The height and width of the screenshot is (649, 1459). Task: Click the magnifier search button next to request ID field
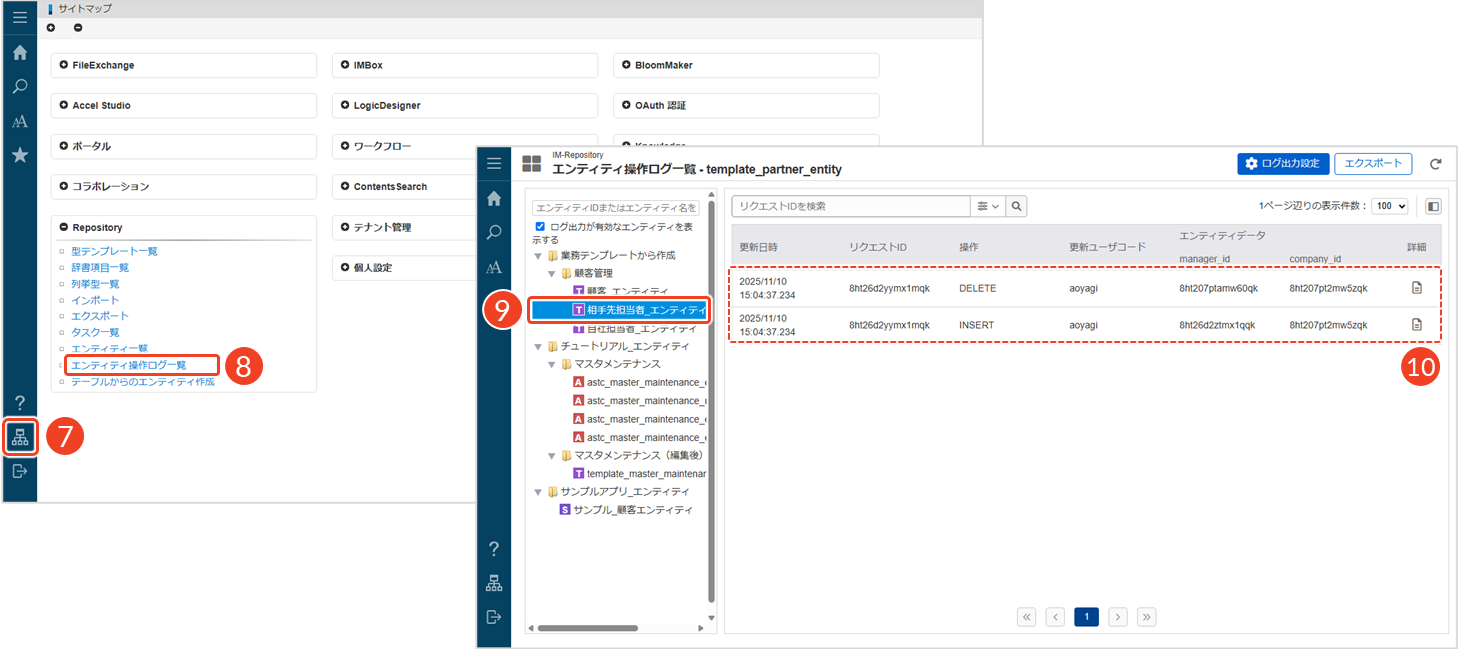coord(1016,206)
